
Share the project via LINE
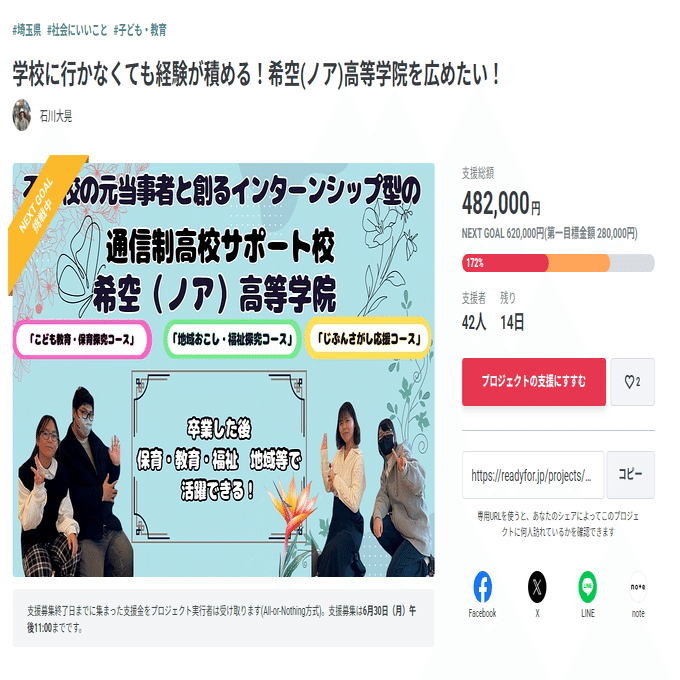coord(588,593)
